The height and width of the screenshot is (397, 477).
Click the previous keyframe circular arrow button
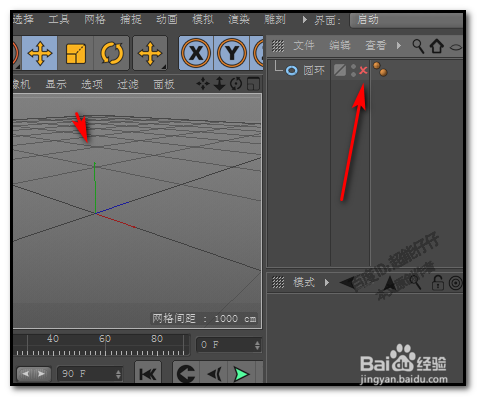(186, 374)
